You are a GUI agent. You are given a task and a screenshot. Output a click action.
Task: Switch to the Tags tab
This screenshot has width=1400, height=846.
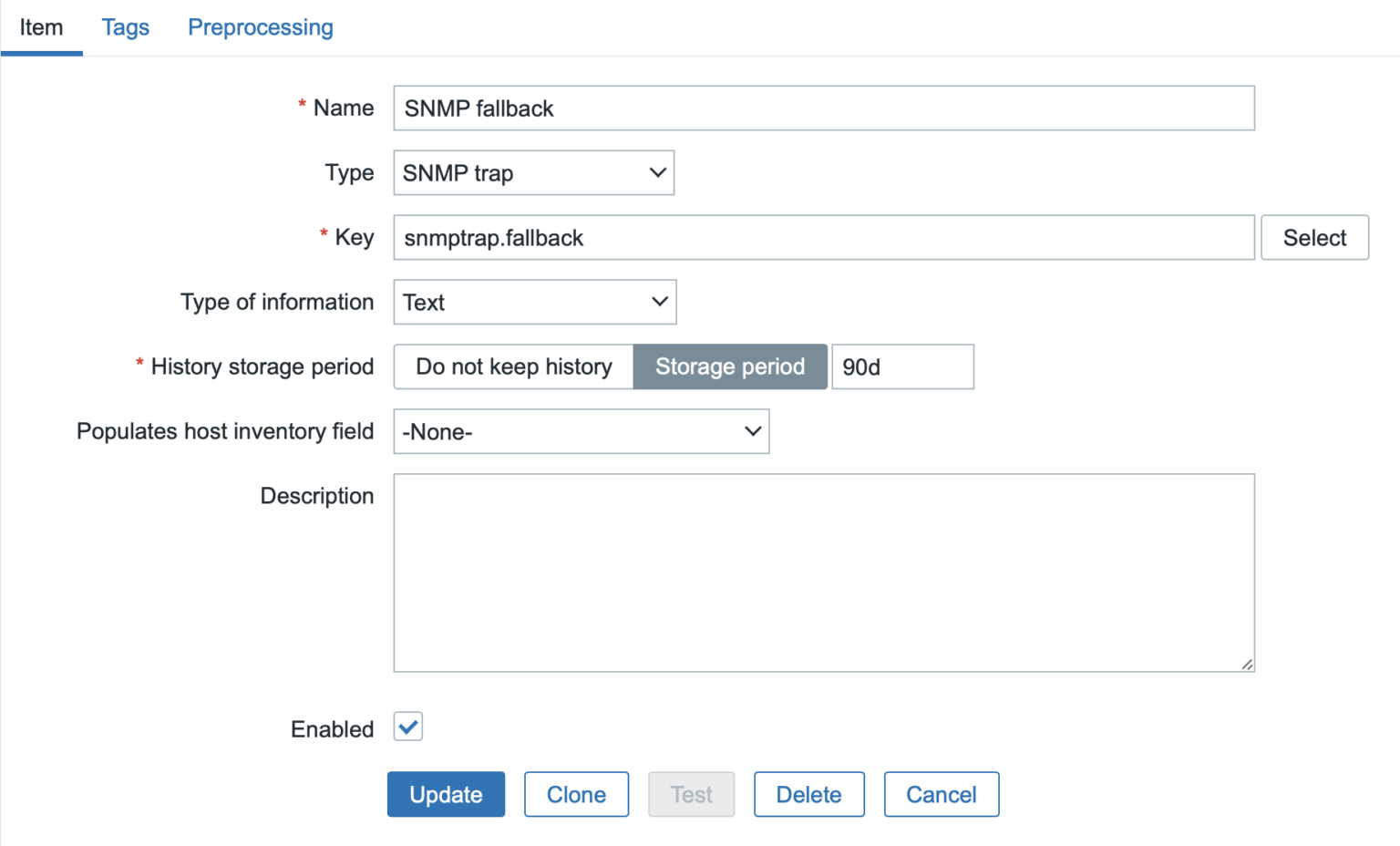tap(125, 27)
